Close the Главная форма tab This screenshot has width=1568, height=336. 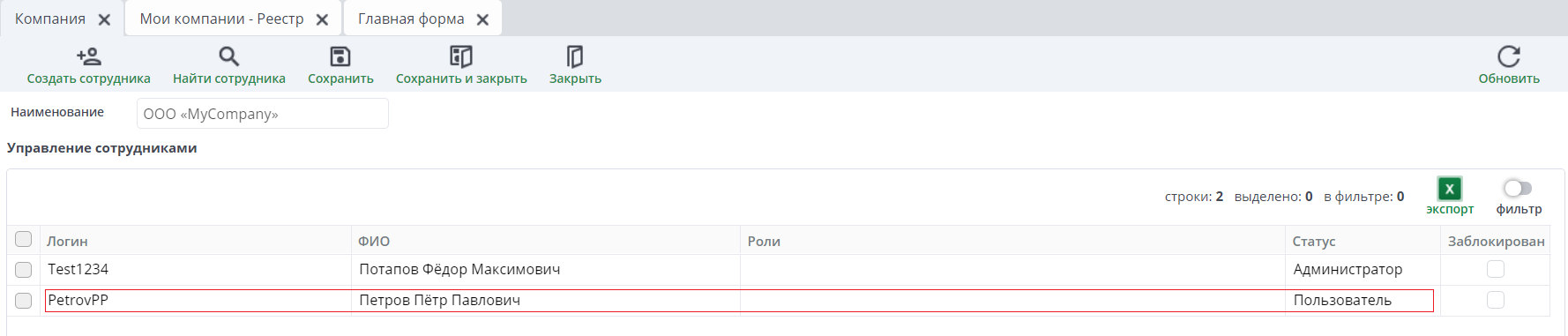pos(482,19)
